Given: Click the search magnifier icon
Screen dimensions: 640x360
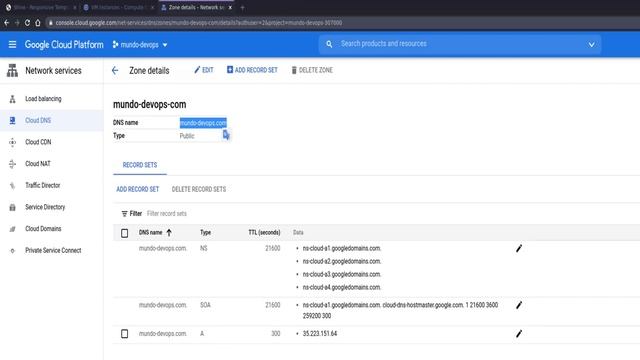Looking at the screenshot, I should point(329,44).
